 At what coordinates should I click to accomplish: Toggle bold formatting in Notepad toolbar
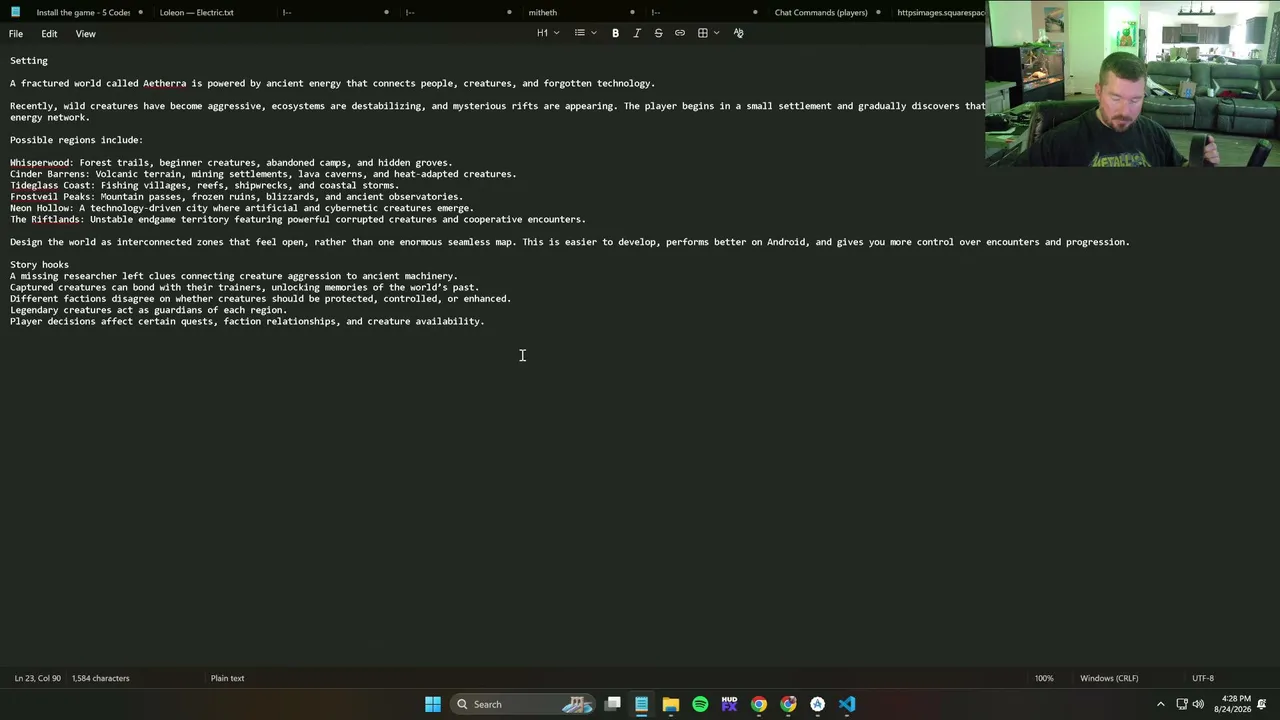pyautogui.click(x=615, y=33)
